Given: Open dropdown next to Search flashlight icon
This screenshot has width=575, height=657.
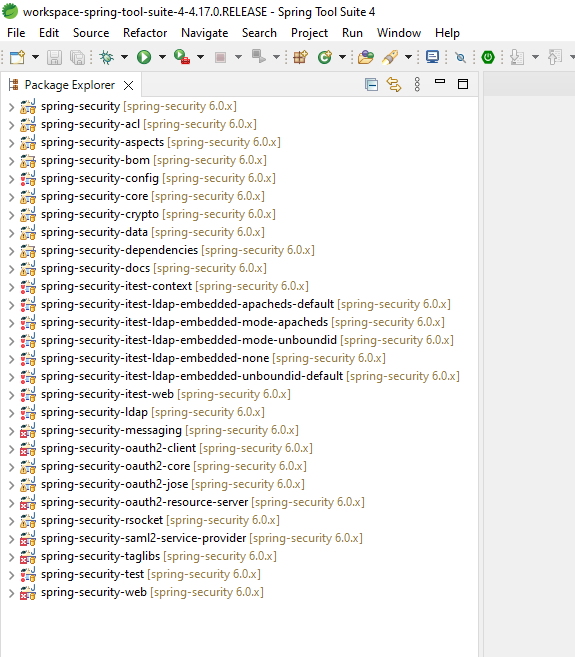Looking at the screenshot, I should [408, 57].
